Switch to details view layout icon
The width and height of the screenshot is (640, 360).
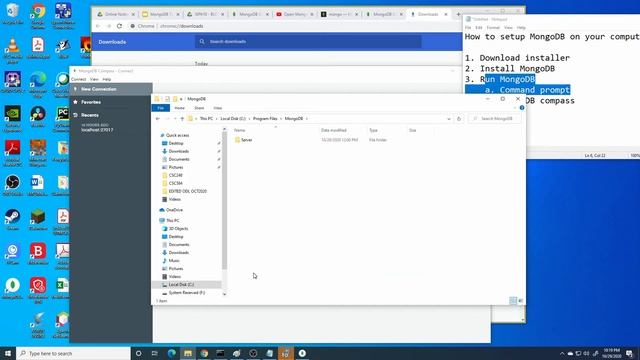(513, 301)
